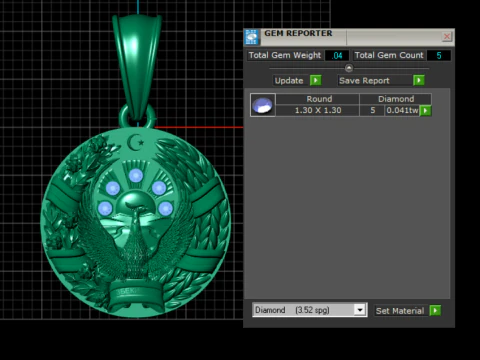Click the green arrow beside 0.041tw

coord(425,111)
